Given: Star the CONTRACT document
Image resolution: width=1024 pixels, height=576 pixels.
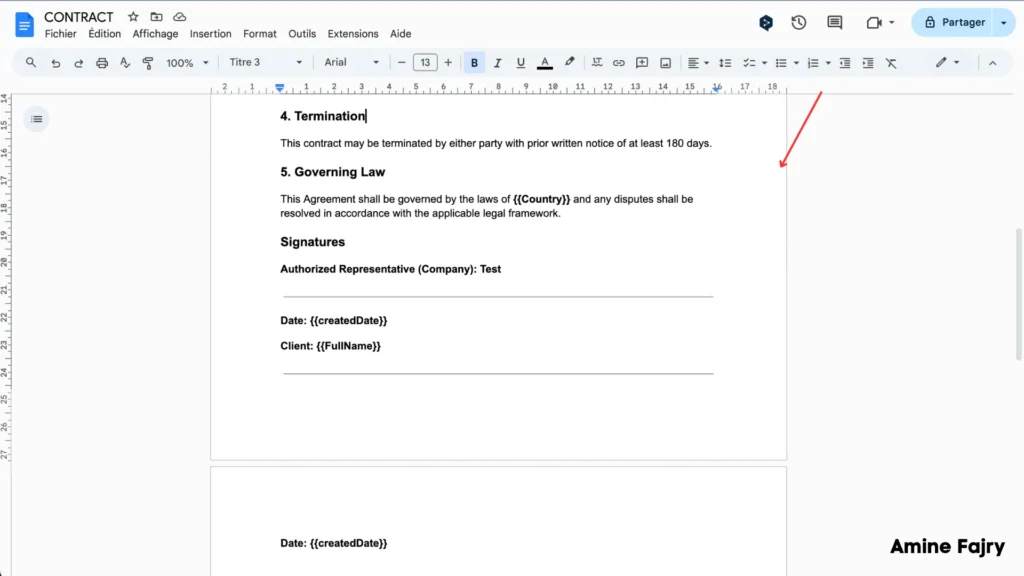Looking at the screenshot, I should (133, 17).
